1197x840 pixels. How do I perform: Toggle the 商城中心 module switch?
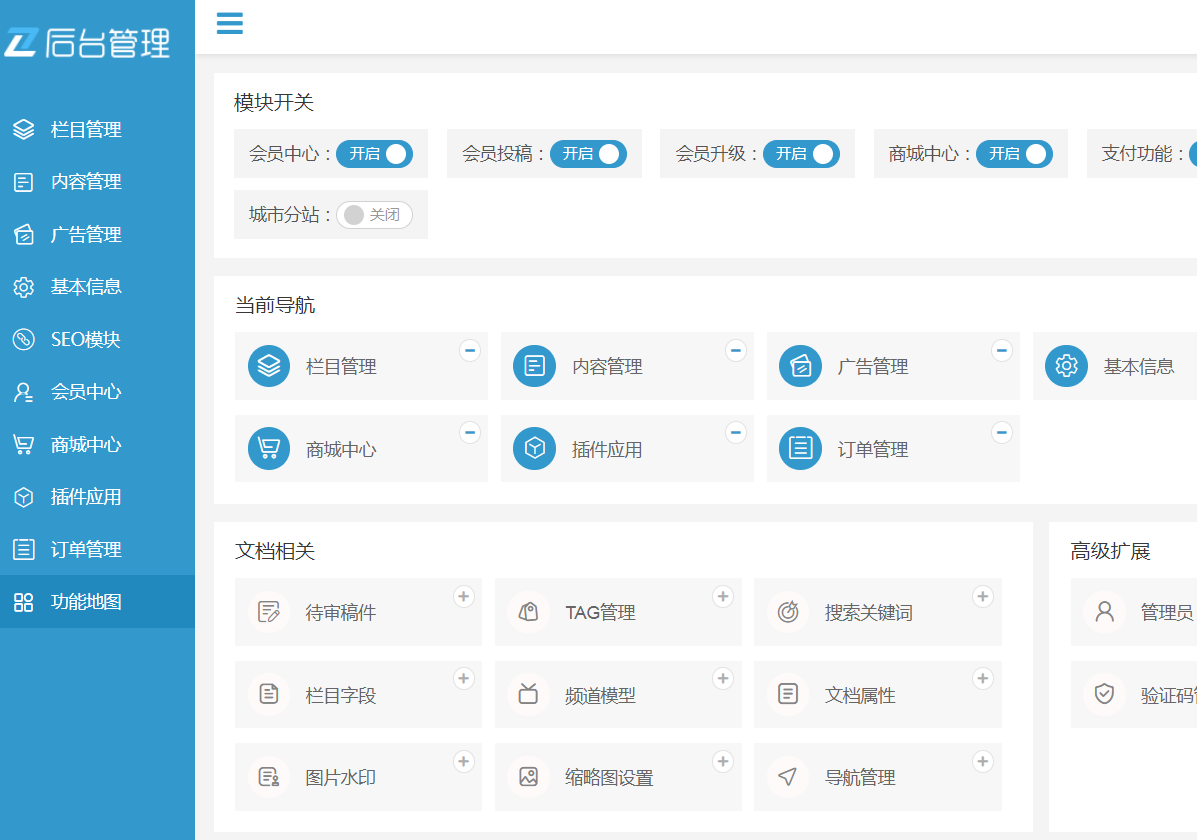point(1015,153)
